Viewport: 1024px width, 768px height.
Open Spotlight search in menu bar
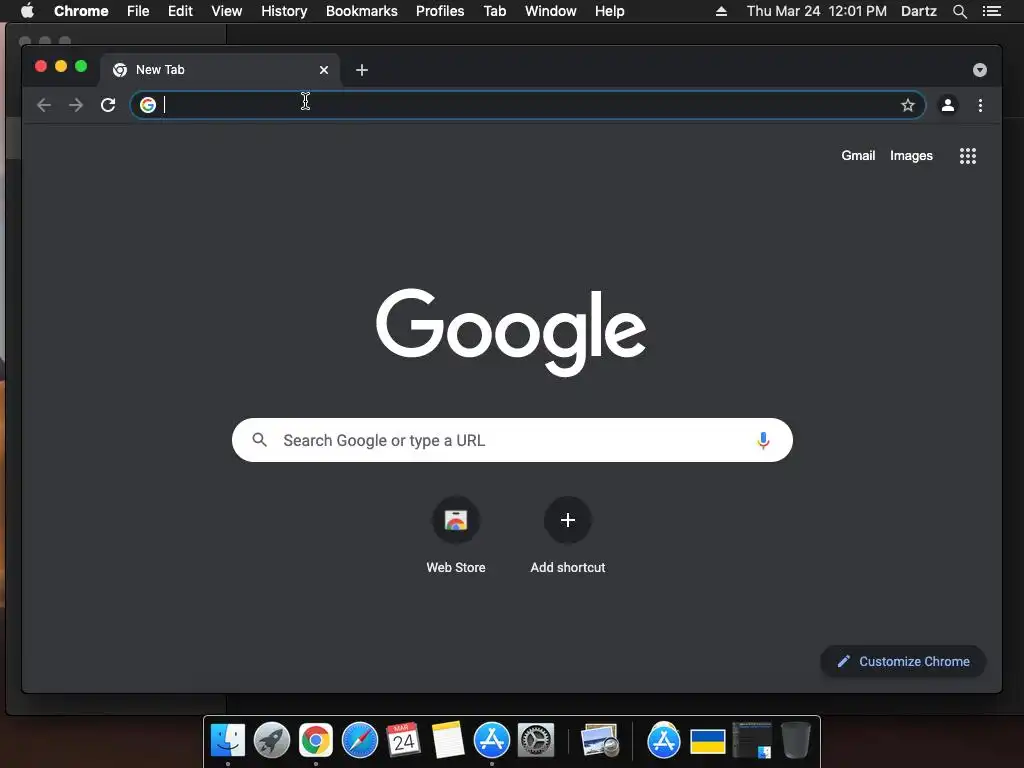[959, 11]
